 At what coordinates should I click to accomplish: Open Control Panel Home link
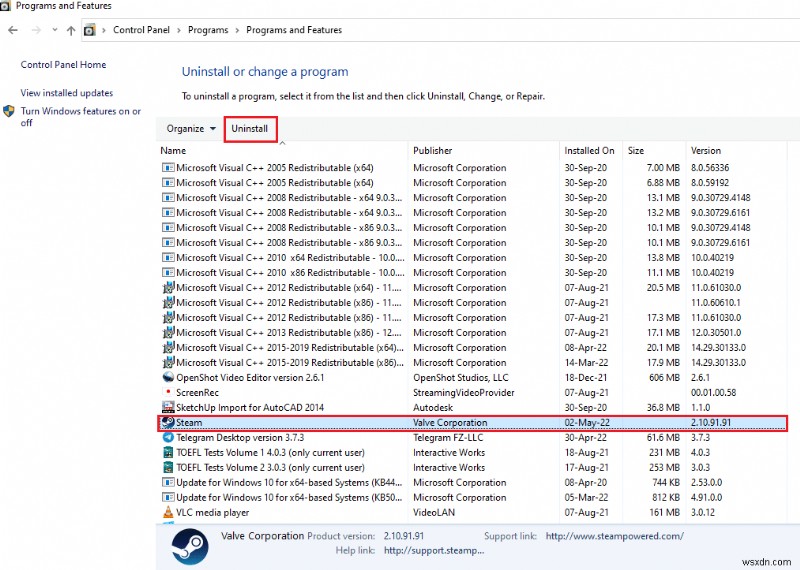click(63, 65)
